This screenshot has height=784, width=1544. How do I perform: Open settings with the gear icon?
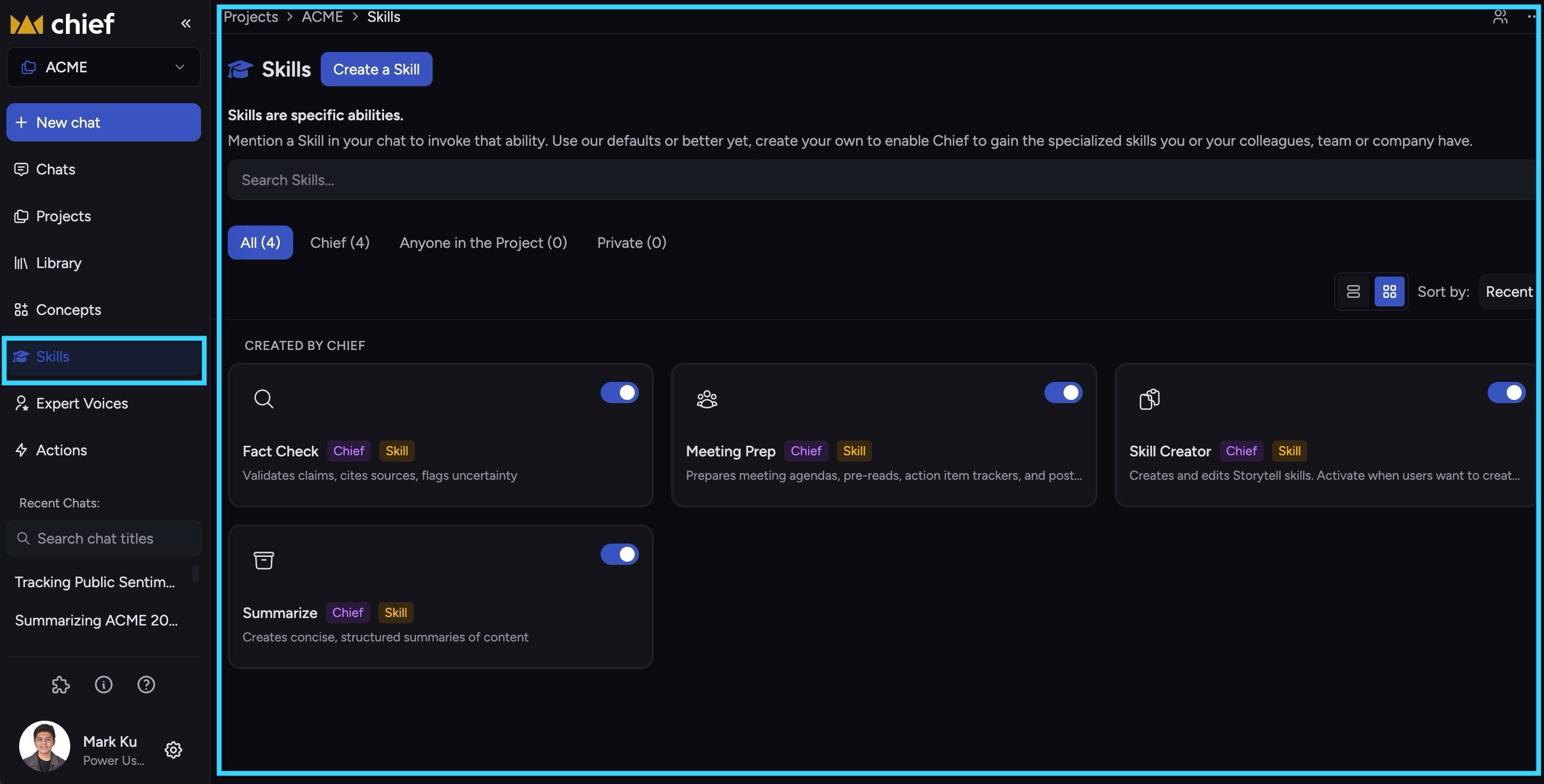[173, 750]
